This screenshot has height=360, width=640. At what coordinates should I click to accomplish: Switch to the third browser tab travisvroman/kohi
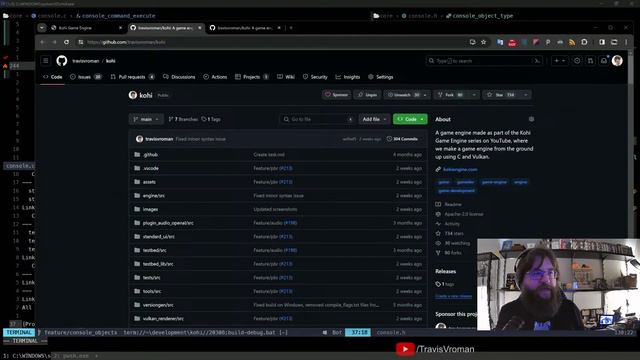244,28
